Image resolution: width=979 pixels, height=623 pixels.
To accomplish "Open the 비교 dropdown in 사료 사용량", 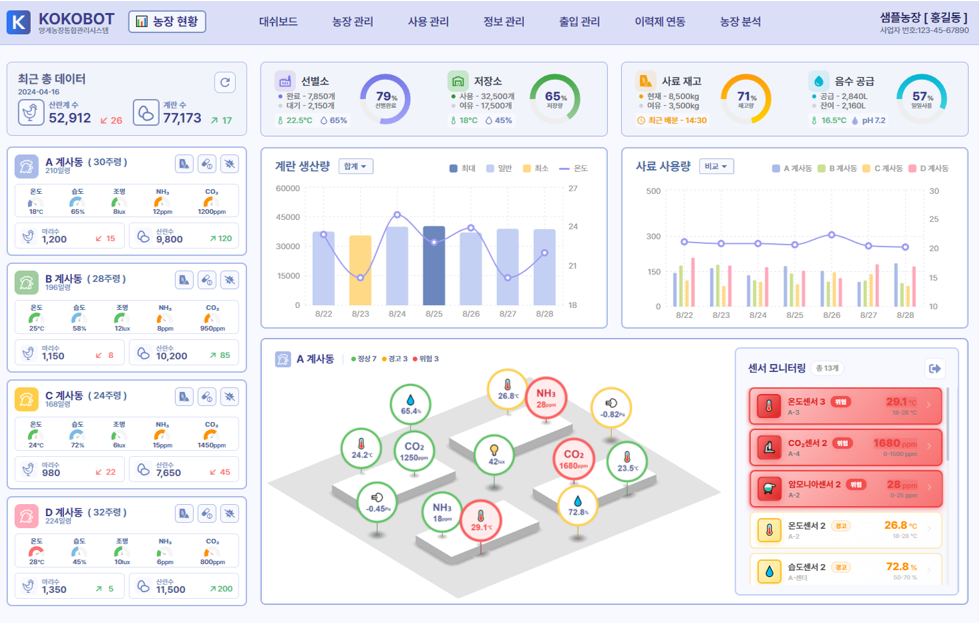I will point(716,167).
